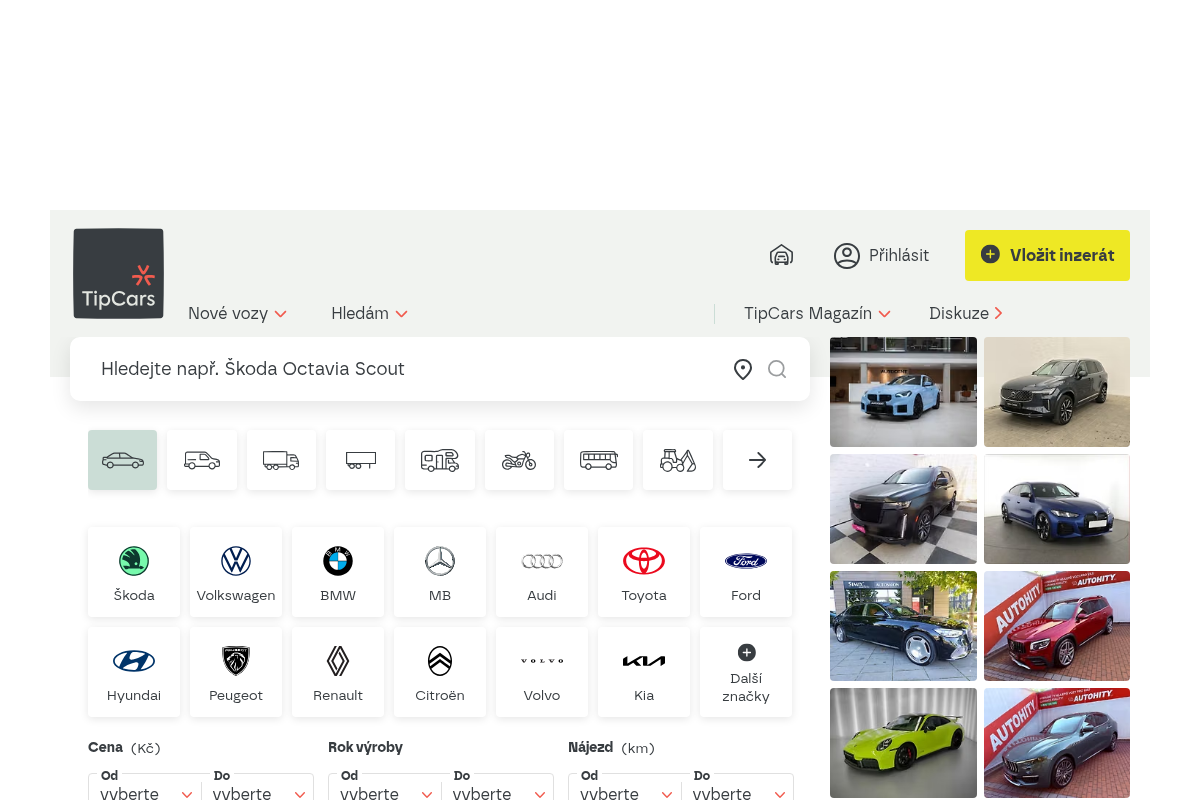Choose the Volvo brand tile
This screenshot has height=800, width=1200.
coord(542,672)
